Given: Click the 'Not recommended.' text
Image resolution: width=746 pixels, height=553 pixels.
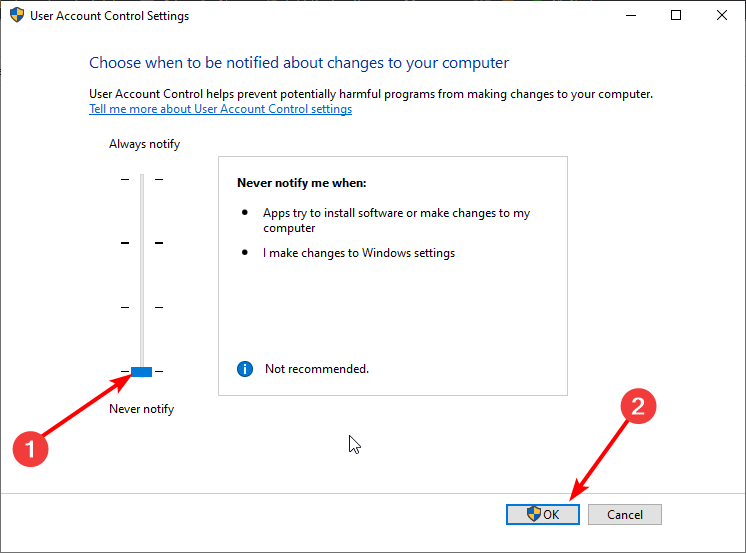Looking at the screenshot, I should click(317, 369).
